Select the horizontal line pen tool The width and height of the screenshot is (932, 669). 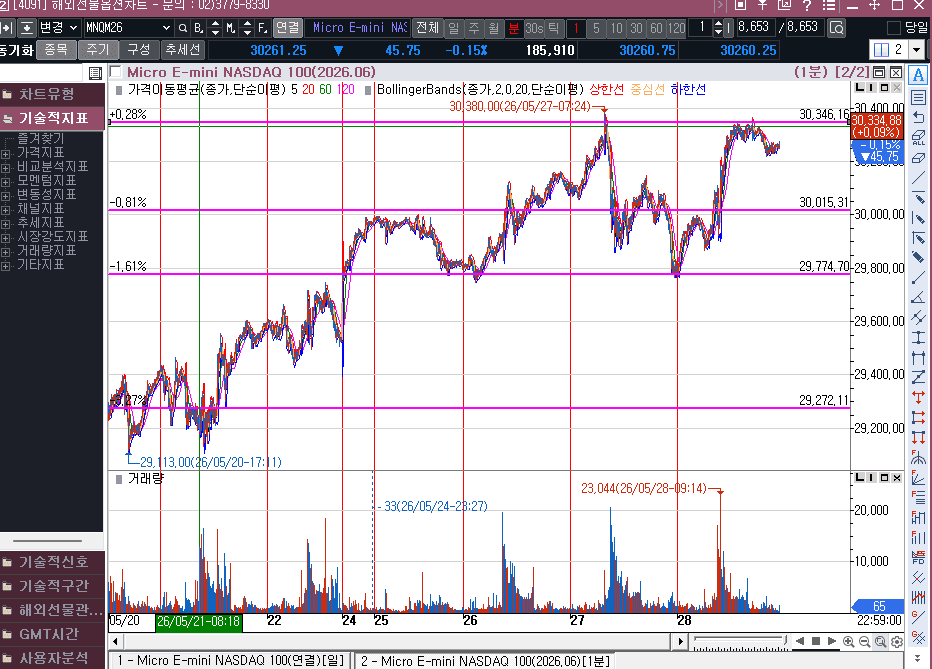click(x=918, y=198)
